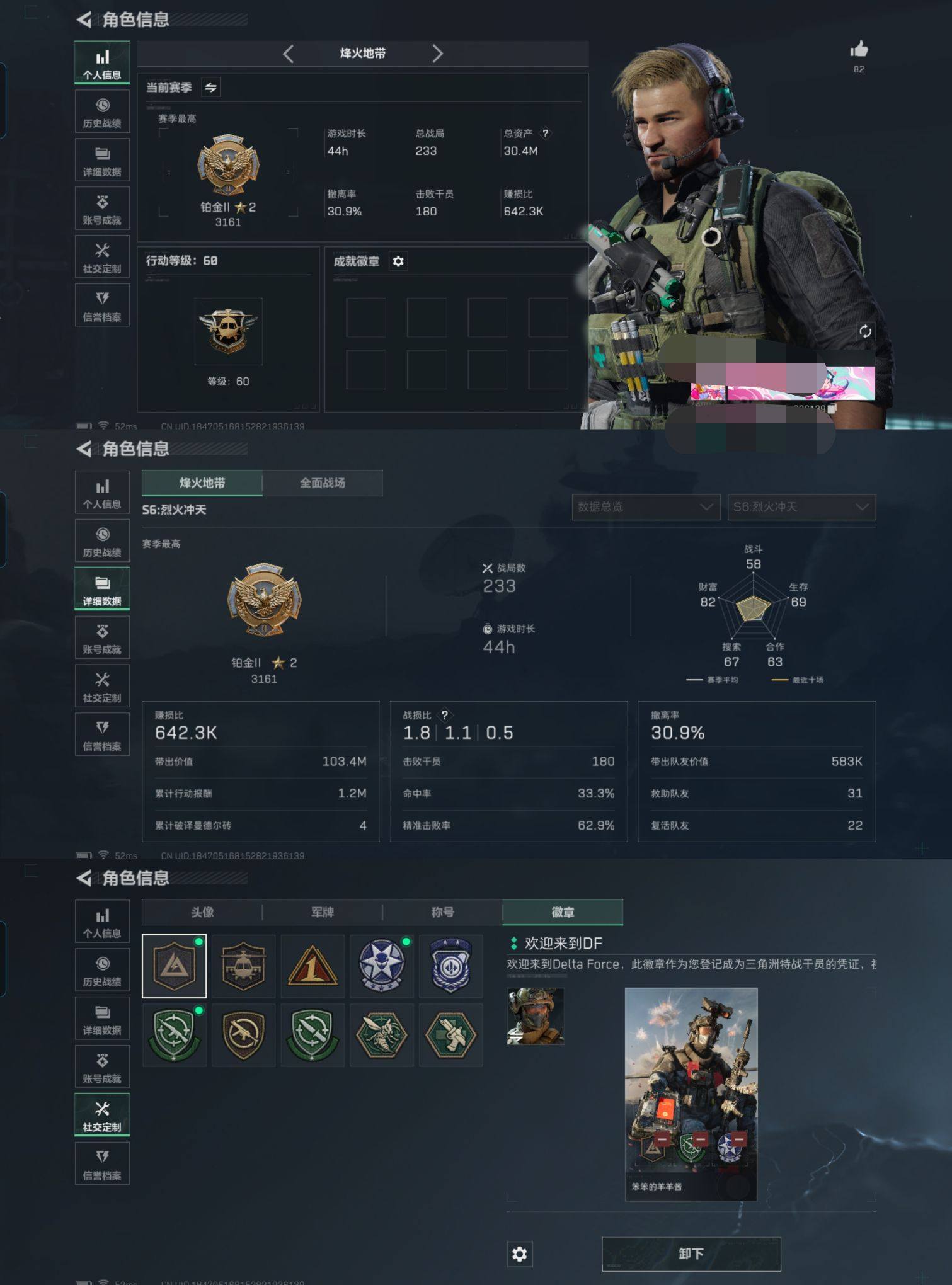This screenshot has width=952, height=1285.
Task: Click the thumbs-up like icon
Action: (858, 49)
